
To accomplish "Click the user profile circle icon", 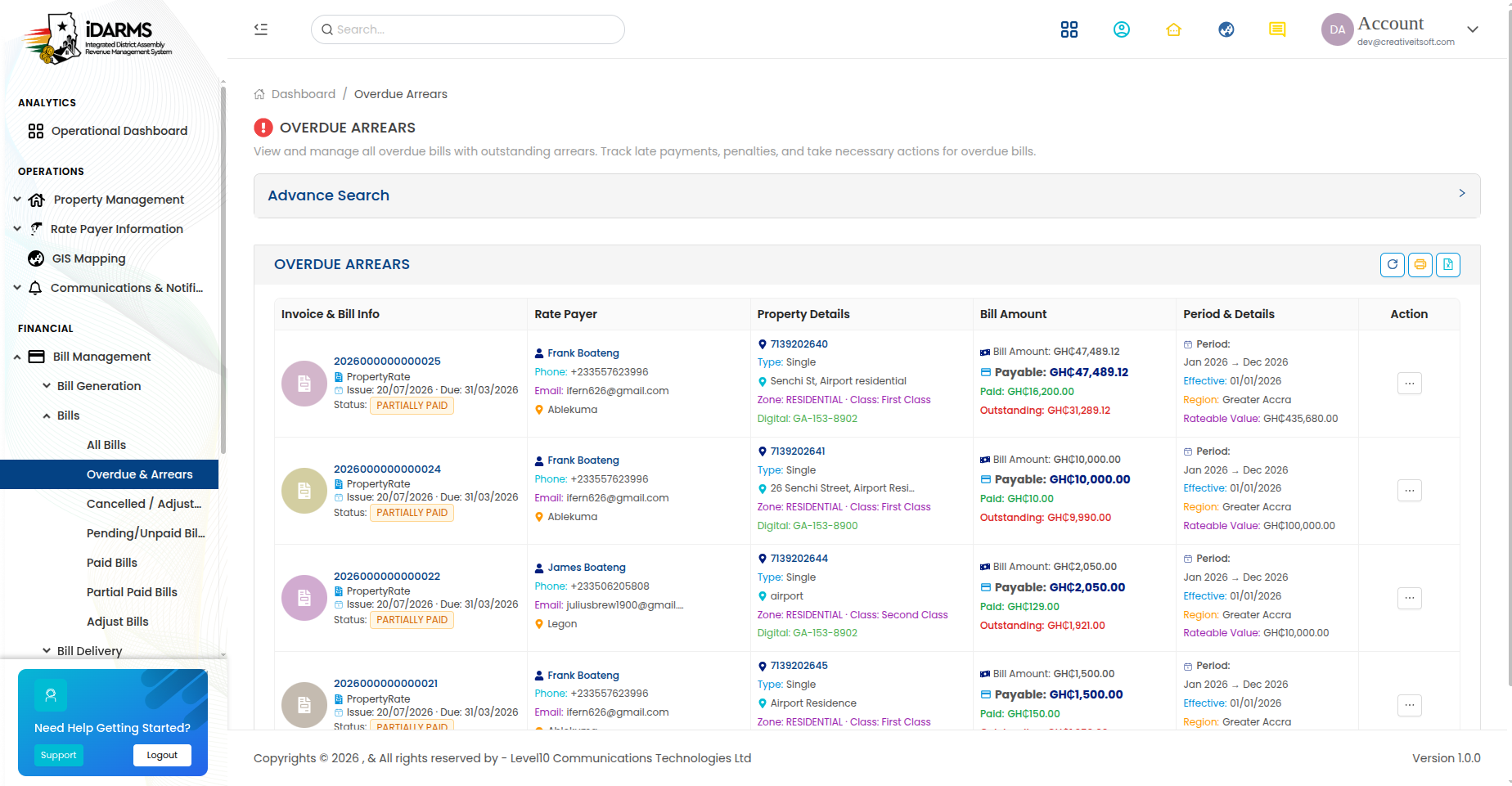I will click(1121, 29).
